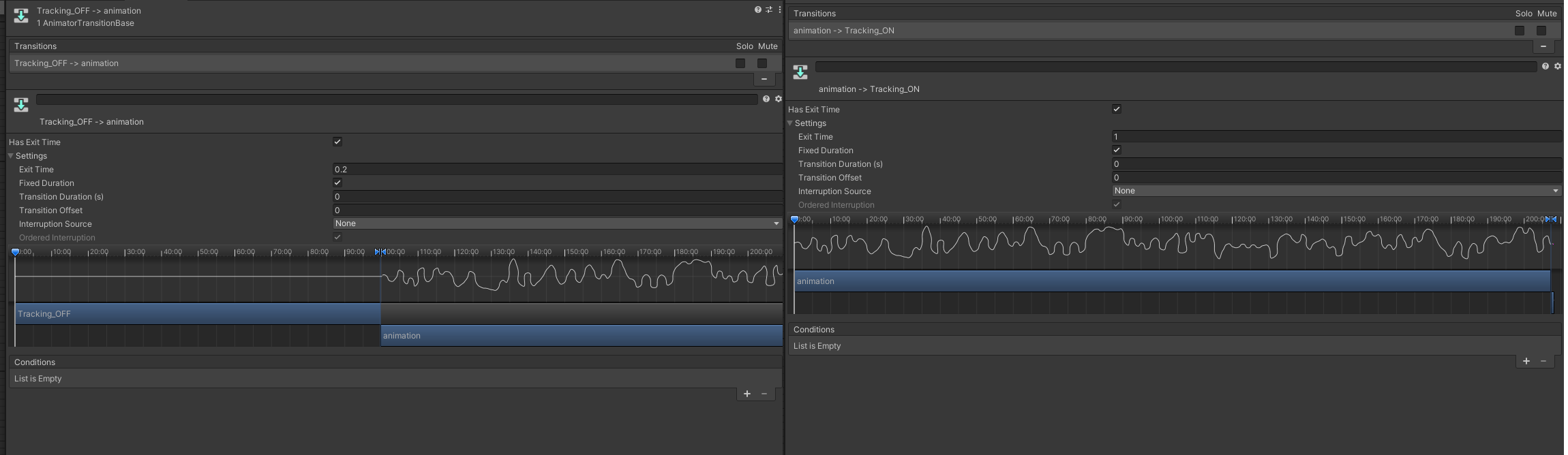Open help icon beside right transition name field
This screenshot has height=455, width=1568.
click(x=1545, y=66)
